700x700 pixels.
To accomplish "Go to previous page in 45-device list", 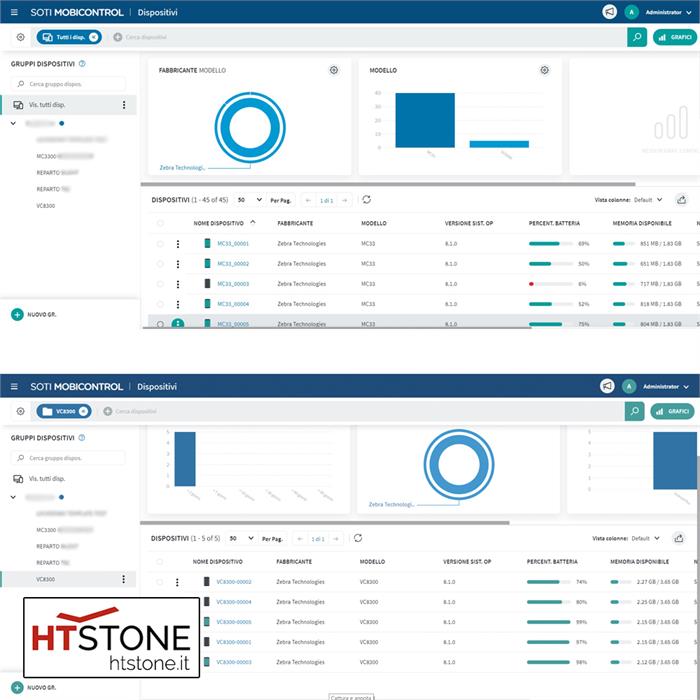I will point(308,200).
